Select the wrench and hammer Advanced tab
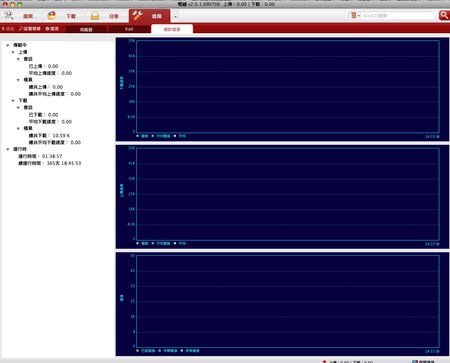This screenshot has height=363, width=450. pyautogui.click(x=149, y=16)
